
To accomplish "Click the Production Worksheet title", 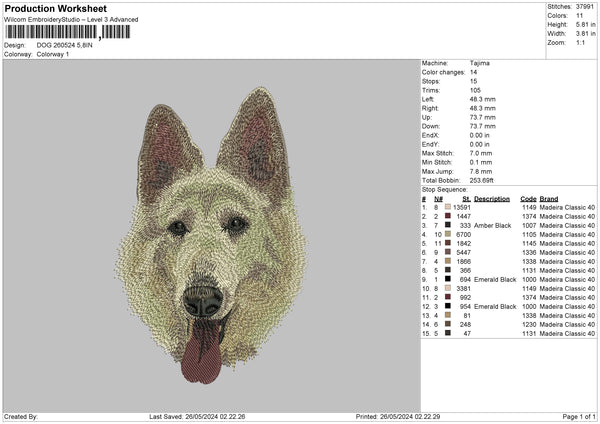I will click(x=55, y=9).
